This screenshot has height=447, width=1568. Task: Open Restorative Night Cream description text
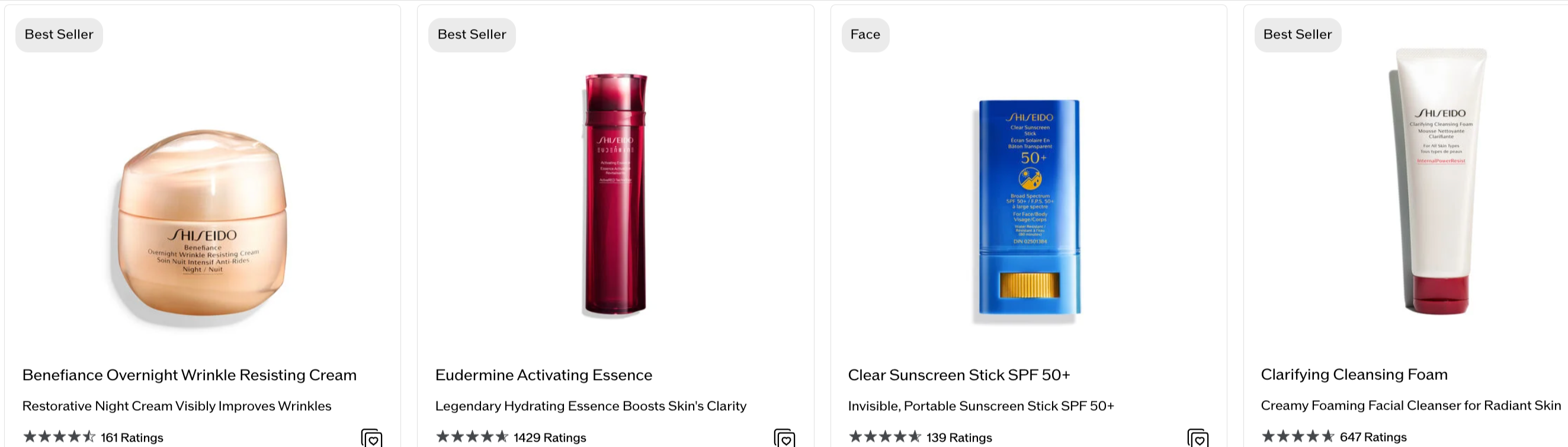click(177, 406)
